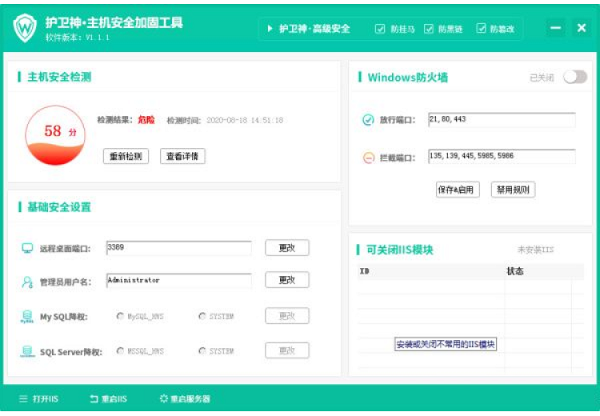The width and height of the screenshot is (600, 416).
Task: Click the 58分 score gauge
Action: point(55,135)
